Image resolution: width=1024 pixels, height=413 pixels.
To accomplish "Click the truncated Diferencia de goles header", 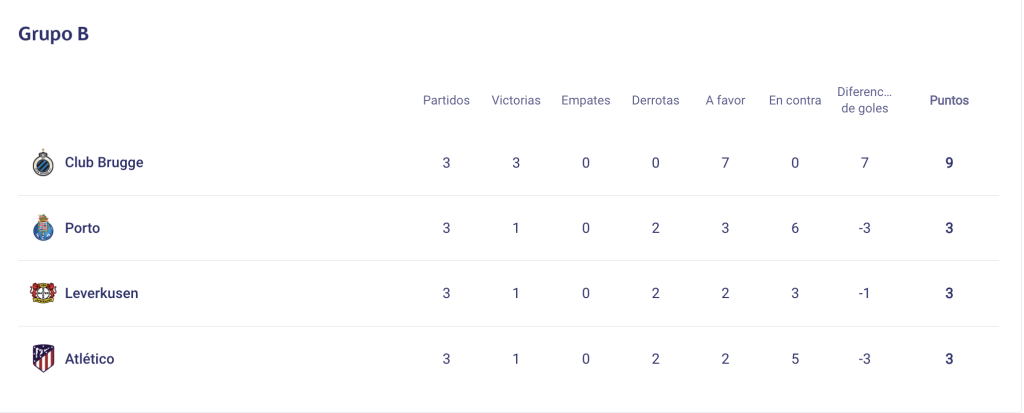I will point(865,100).
